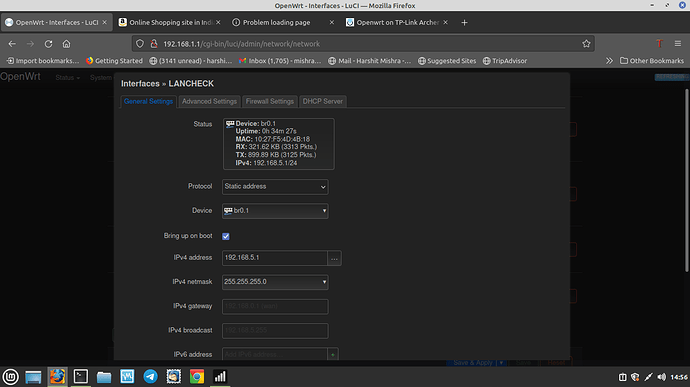Open the system monitor graph icon

(x=220, y=376)
